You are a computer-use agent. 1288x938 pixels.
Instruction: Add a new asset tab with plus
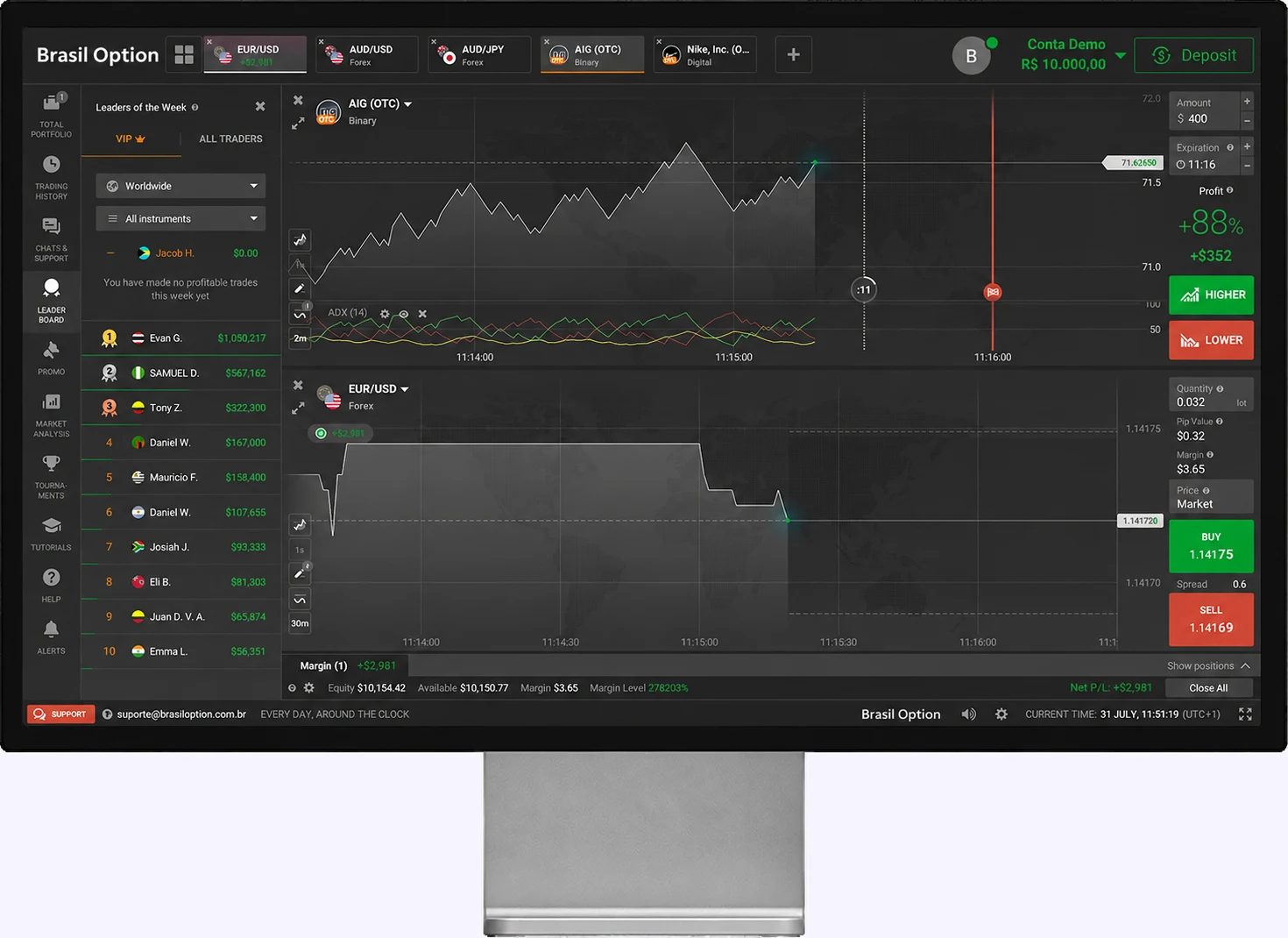pos(793,54)
